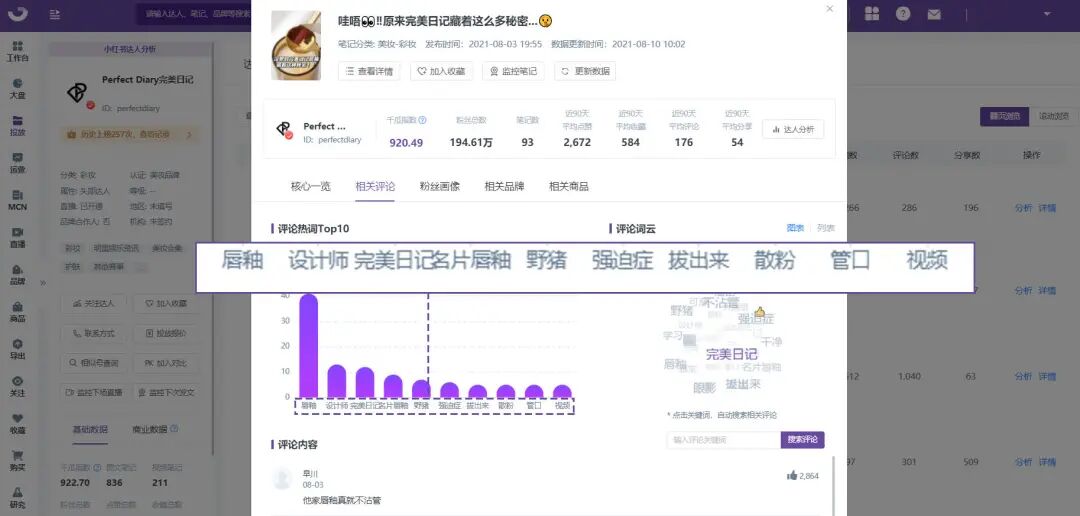1080x516 pixels.
Task: Close the note detail modal
Action: (x=829, y=8)
